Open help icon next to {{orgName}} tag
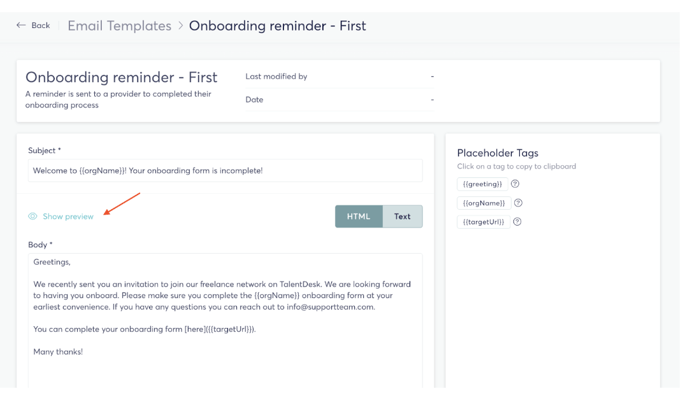This screenshot has height=403, width=688. pyautogui.click(x=518, y=203)
